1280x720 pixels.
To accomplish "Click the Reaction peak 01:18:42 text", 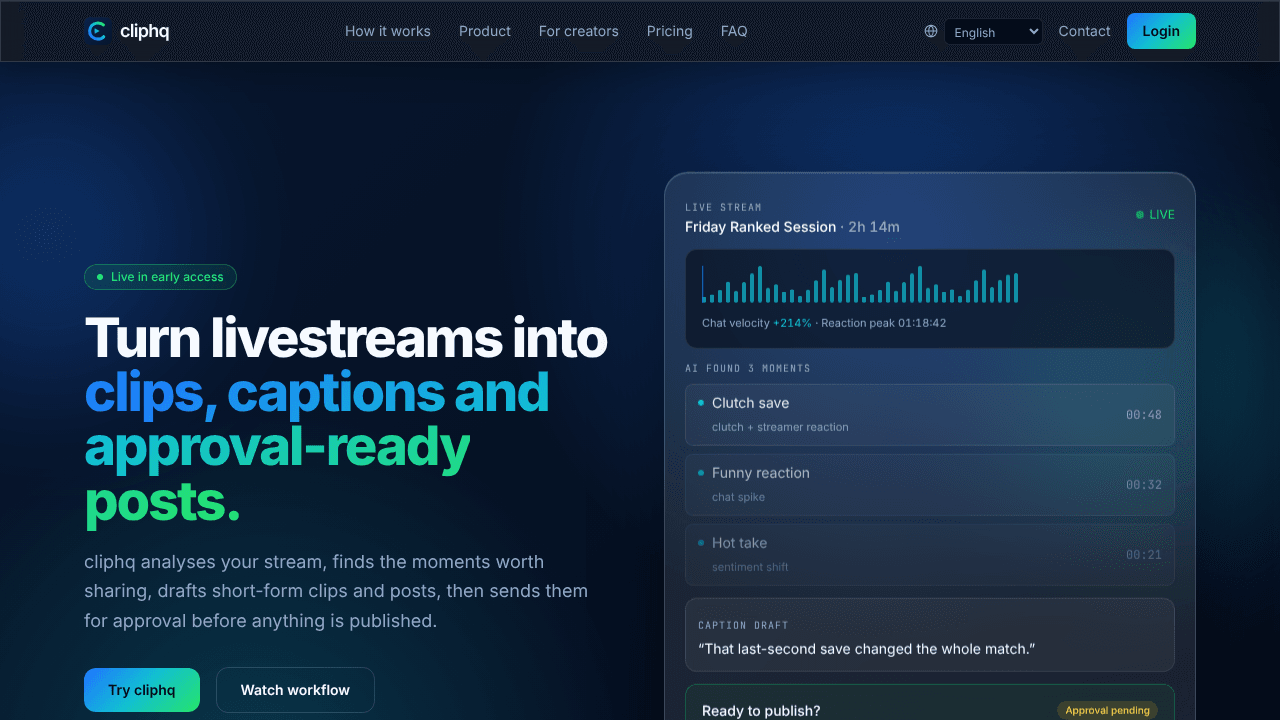I will coord(884,323).
